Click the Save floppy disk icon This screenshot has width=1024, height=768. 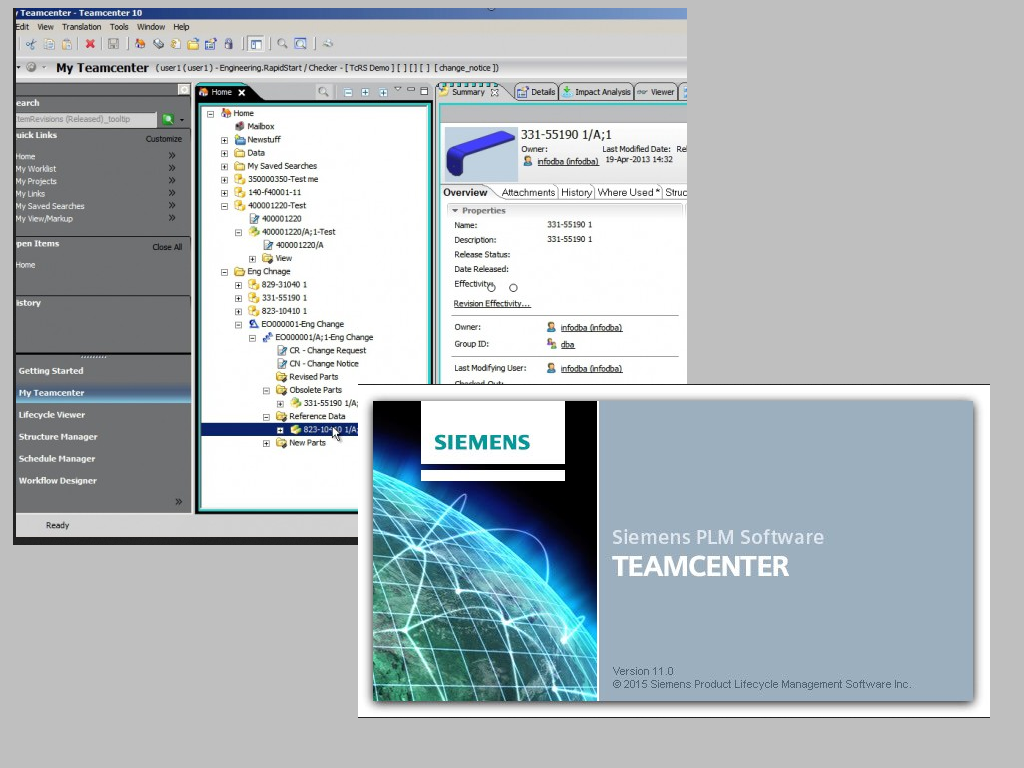tap(113, 44)
